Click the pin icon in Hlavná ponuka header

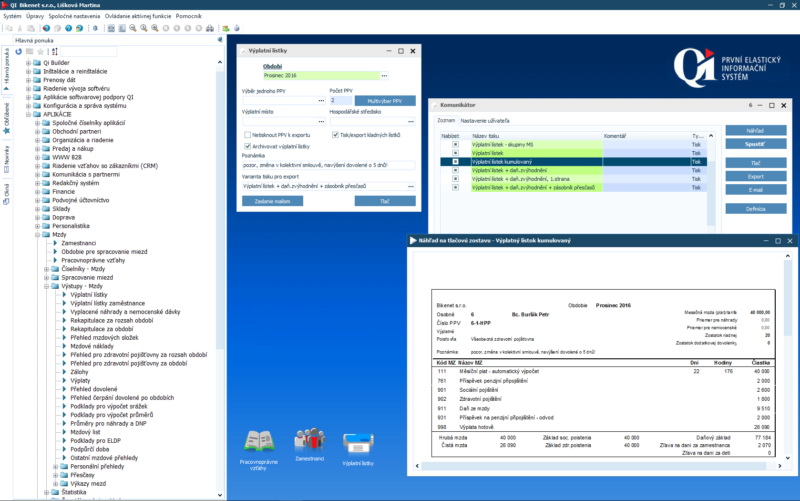[x=220, y=40]
